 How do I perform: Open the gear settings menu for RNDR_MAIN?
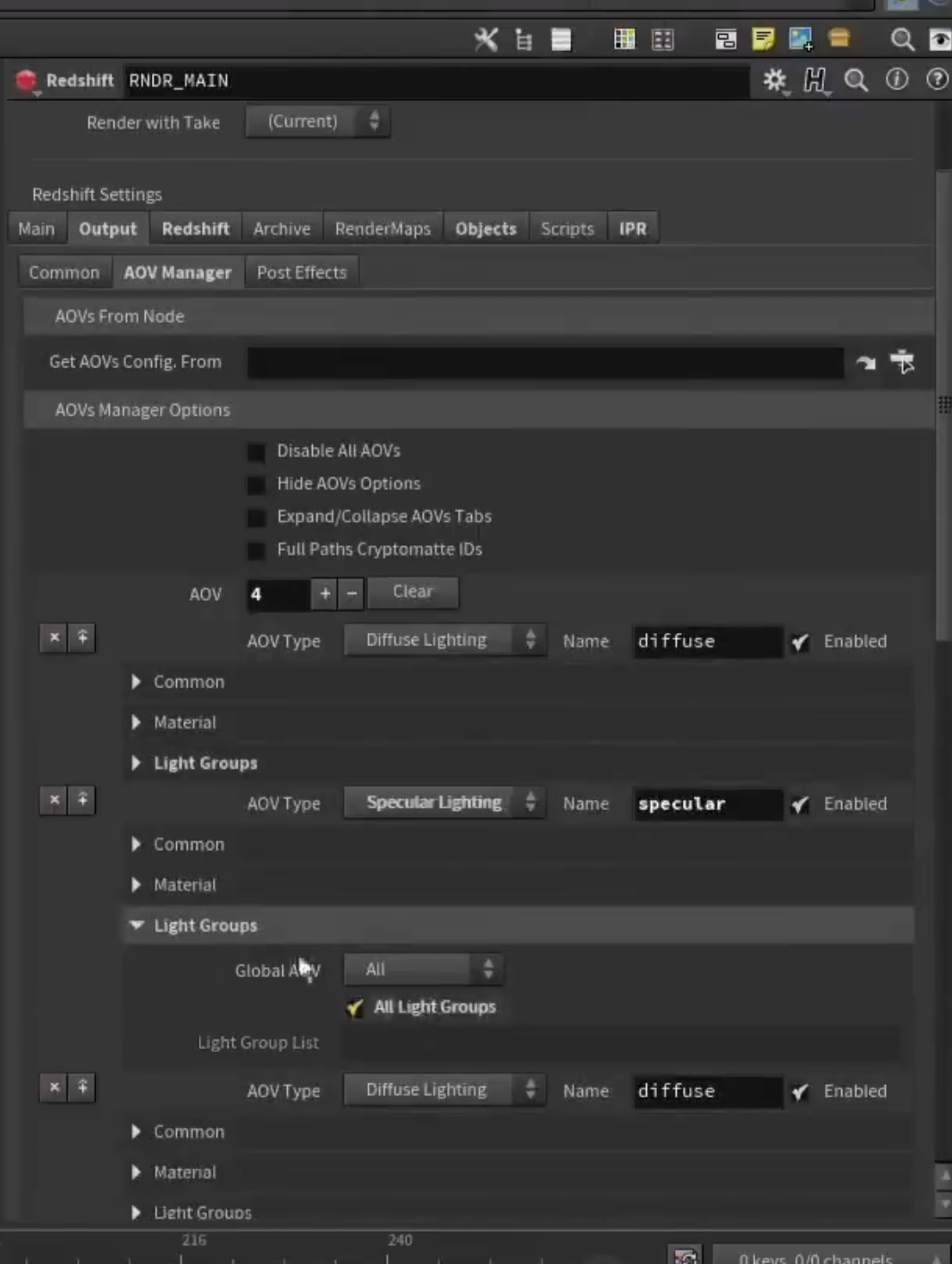click(x=774, y=80)
